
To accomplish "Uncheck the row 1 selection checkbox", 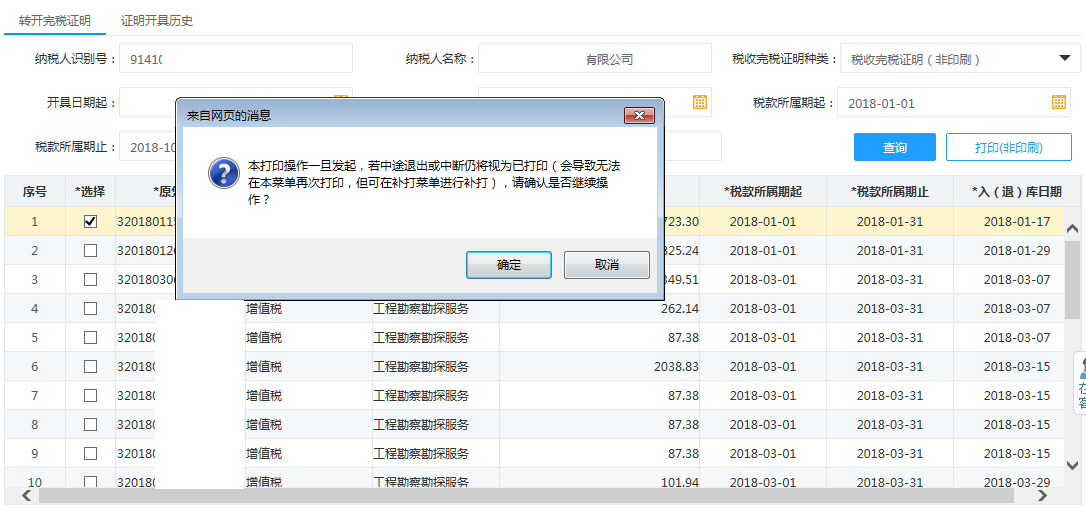I will [x=90, y=222].
